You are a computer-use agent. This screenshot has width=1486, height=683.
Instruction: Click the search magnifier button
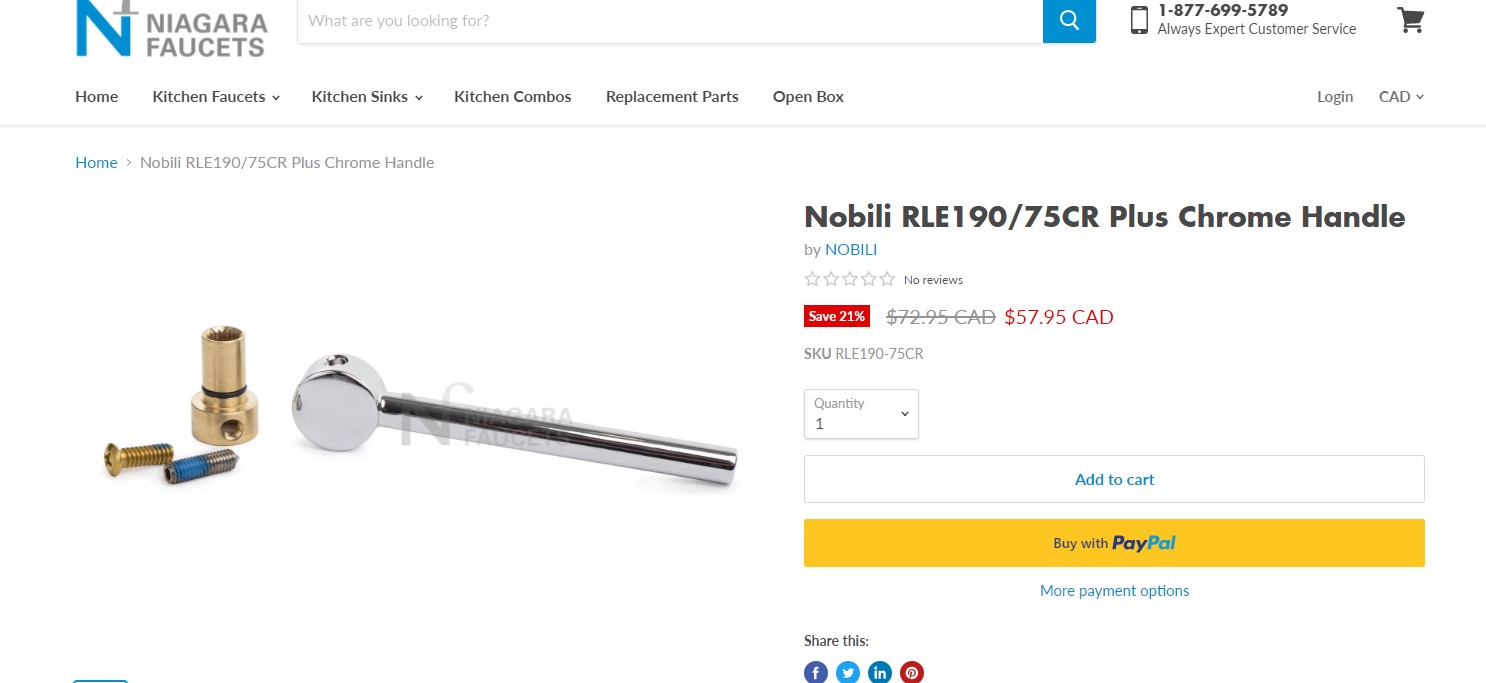pos(1069,21)
